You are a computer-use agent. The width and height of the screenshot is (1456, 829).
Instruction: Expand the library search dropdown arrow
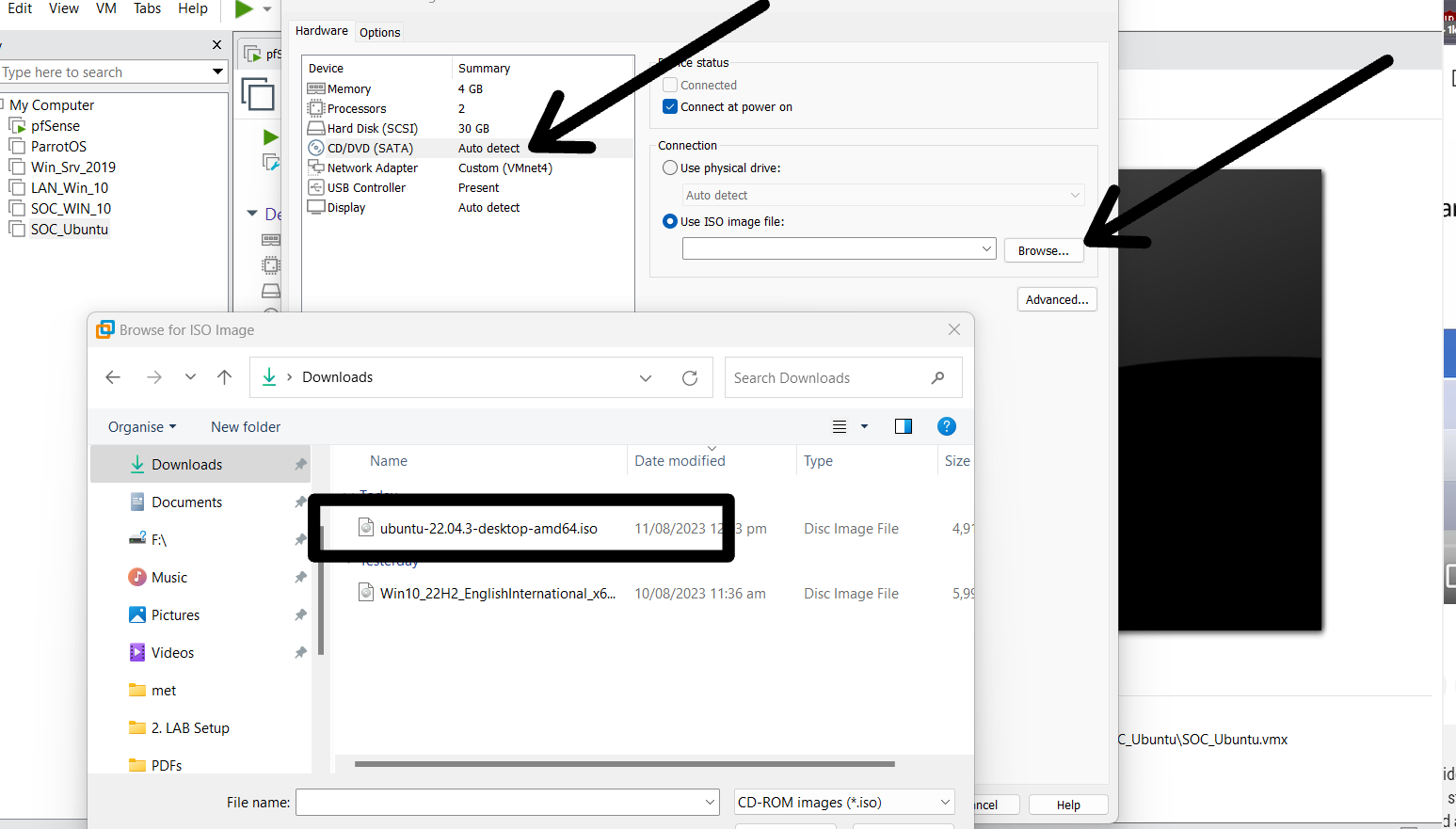(x=217, y=72)
